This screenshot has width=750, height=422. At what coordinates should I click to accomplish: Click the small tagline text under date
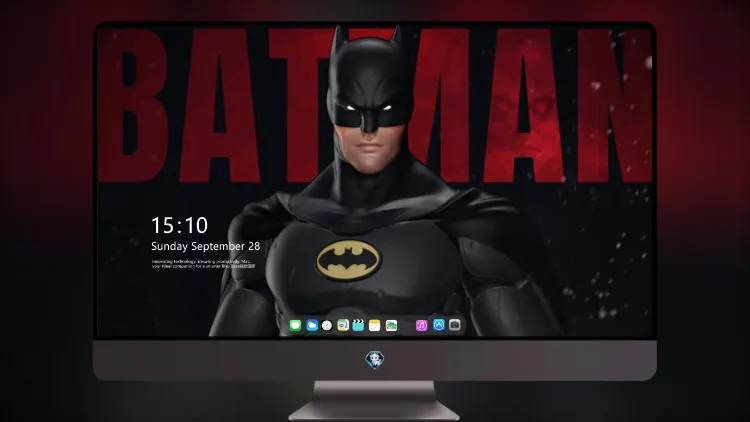pos(204,264)
